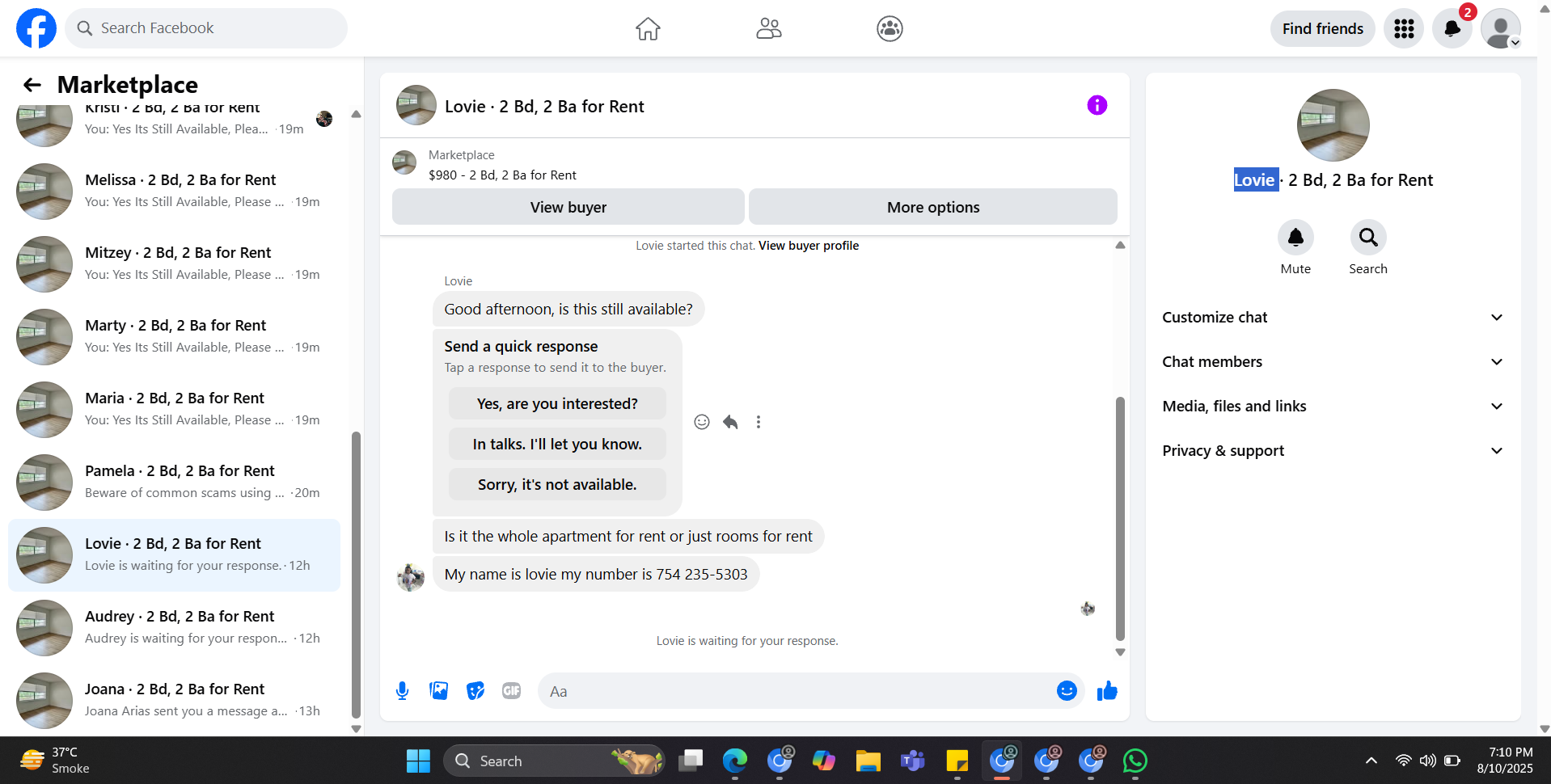Attach a photo file

(439, 691)
